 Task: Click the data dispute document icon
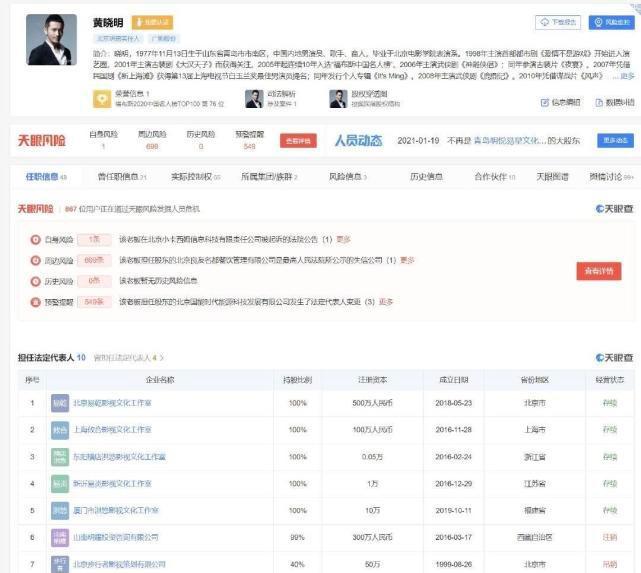click(x=599, y=103)
